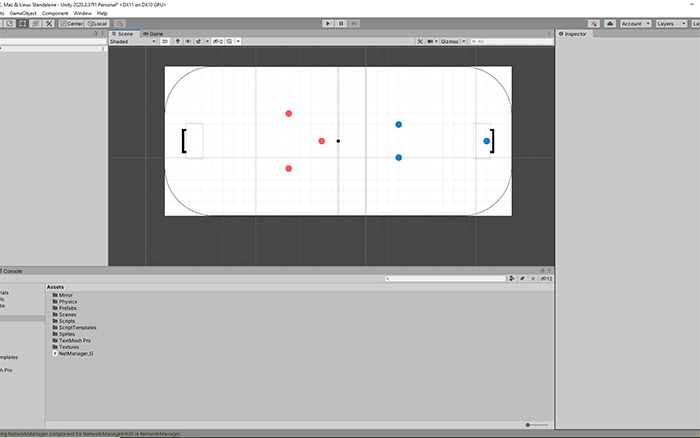
Task: Select the Inspector tab
Action: 573,34
